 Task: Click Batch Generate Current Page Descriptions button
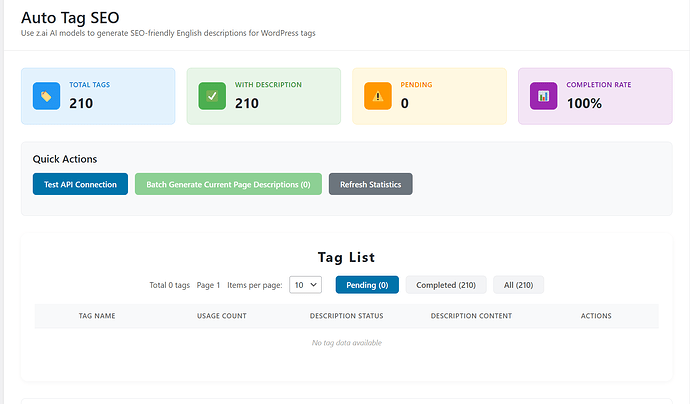pyautogui.click(x=228, y=184)
